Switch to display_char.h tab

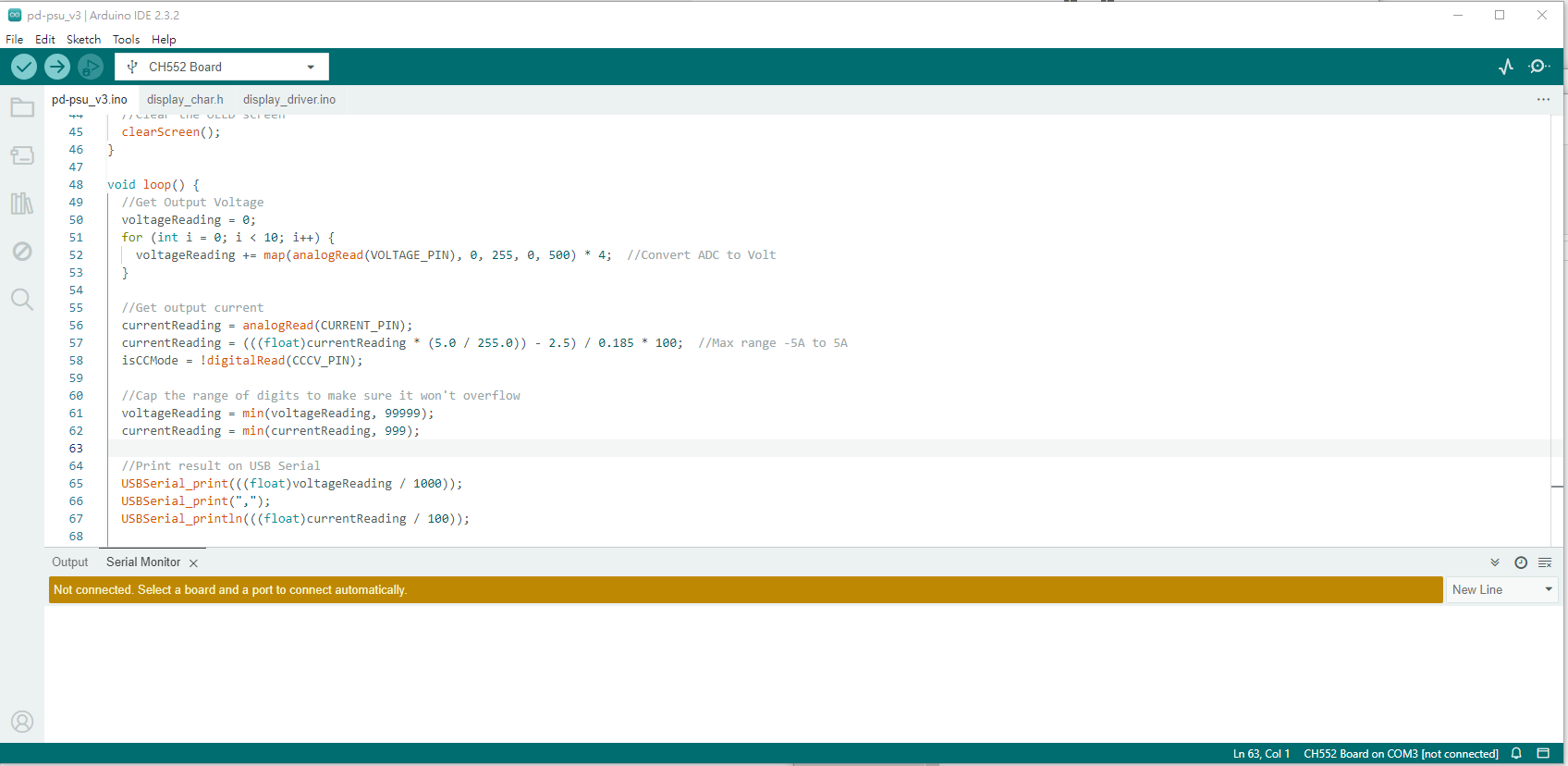(x=185, y=99)
